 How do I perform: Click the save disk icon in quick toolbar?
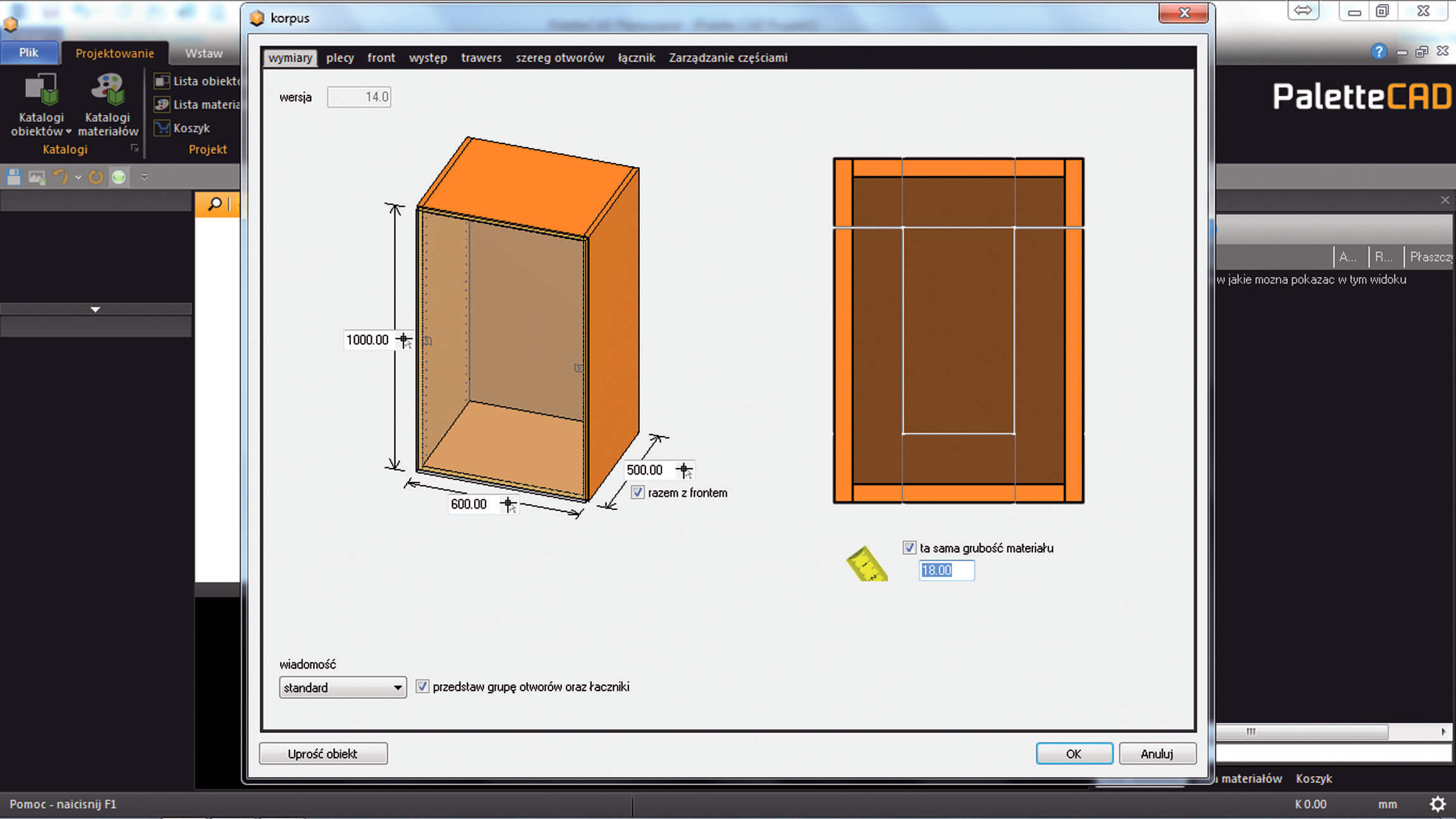point(14,177)
